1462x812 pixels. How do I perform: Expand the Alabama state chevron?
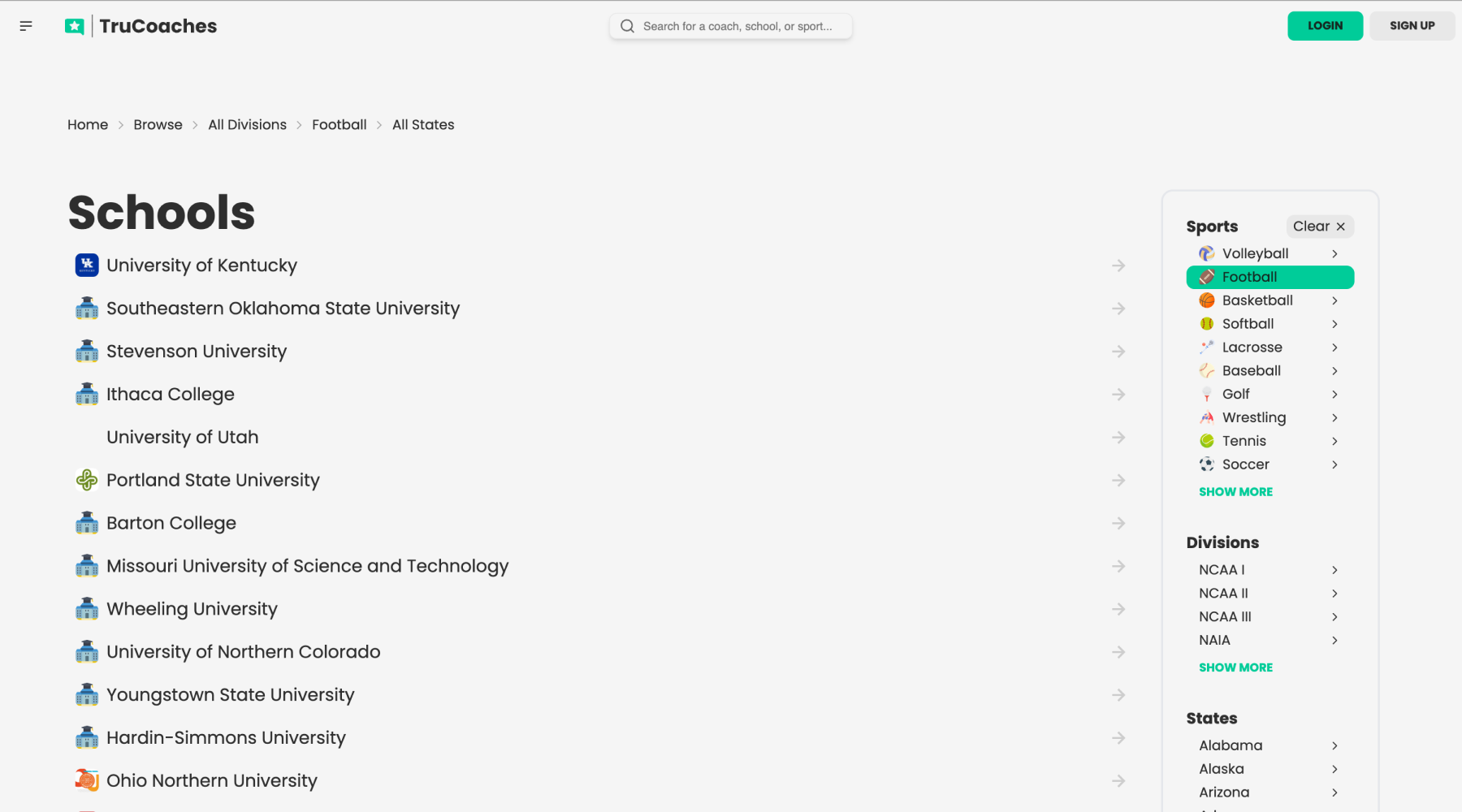click(1334, 745)
